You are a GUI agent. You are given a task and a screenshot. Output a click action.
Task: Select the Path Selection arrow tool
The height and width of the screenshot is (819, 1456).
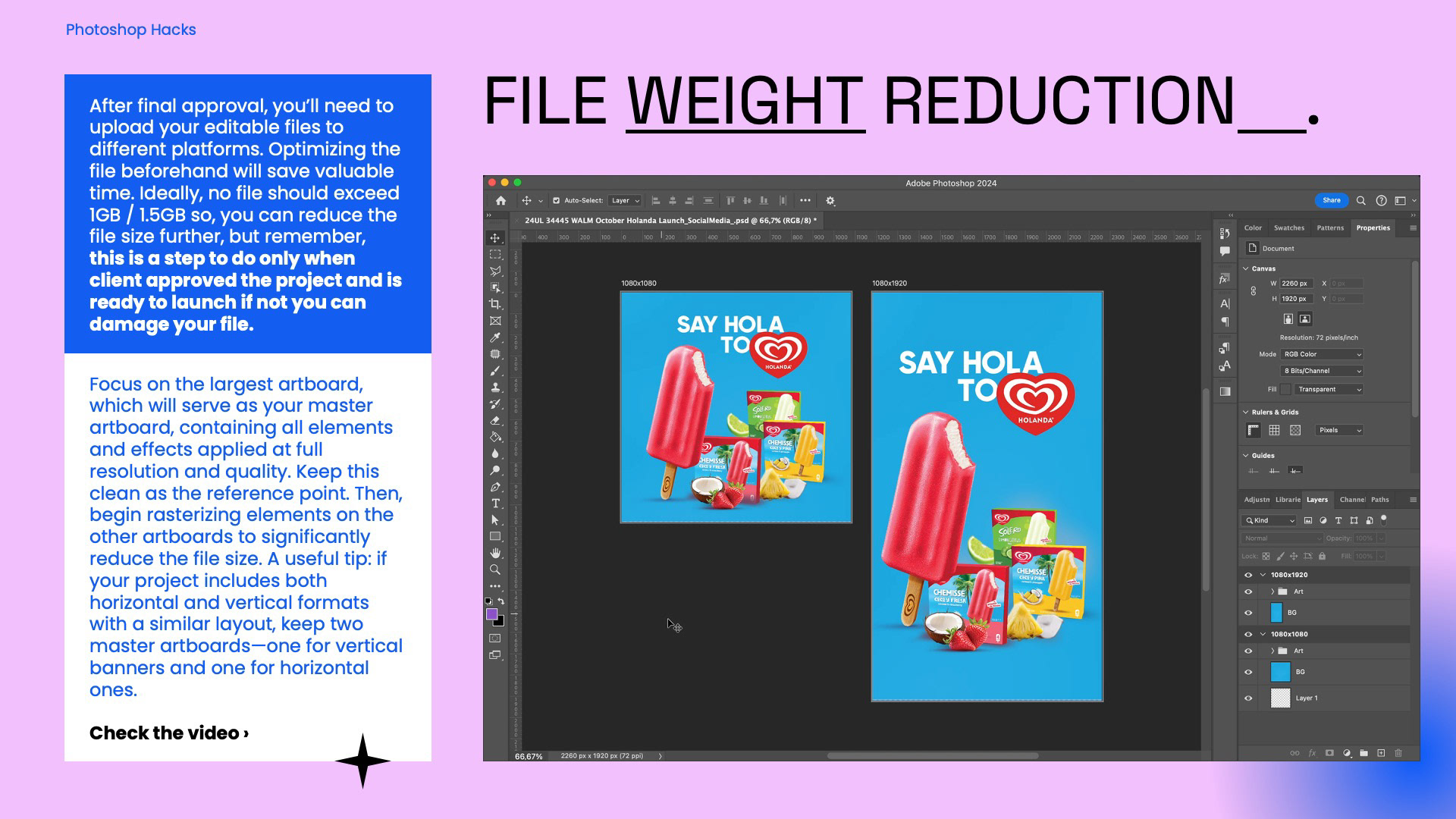point(495,520)
